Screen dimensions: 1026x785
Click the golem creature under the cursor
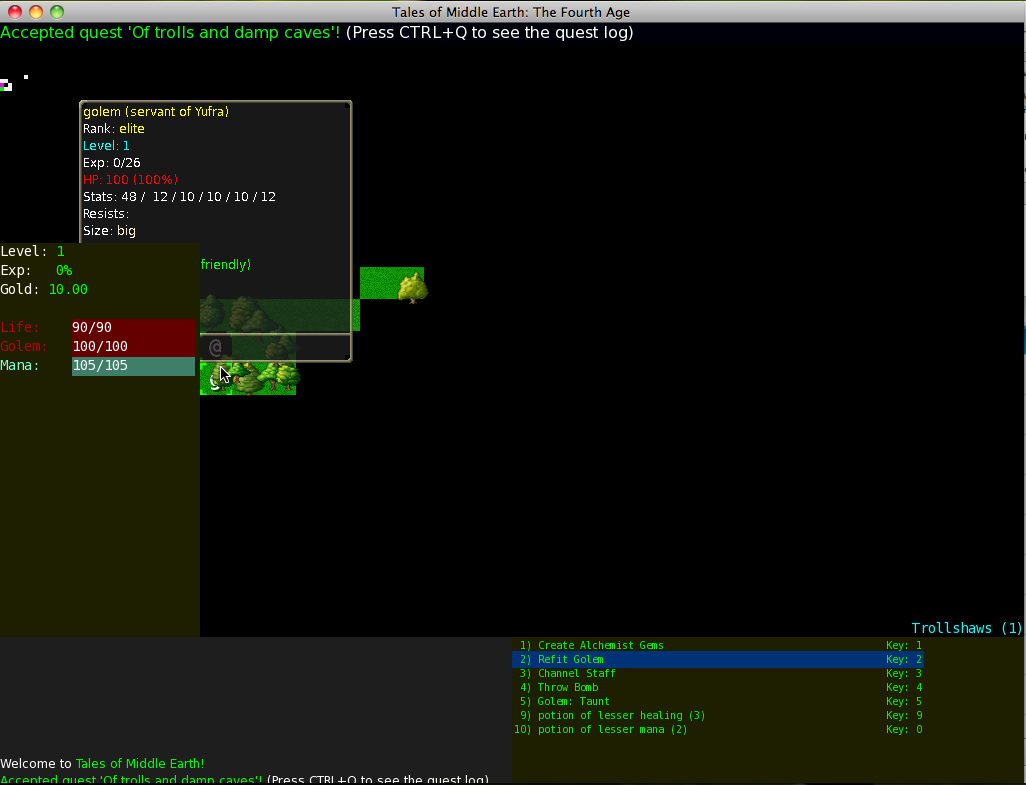(215, 379)
